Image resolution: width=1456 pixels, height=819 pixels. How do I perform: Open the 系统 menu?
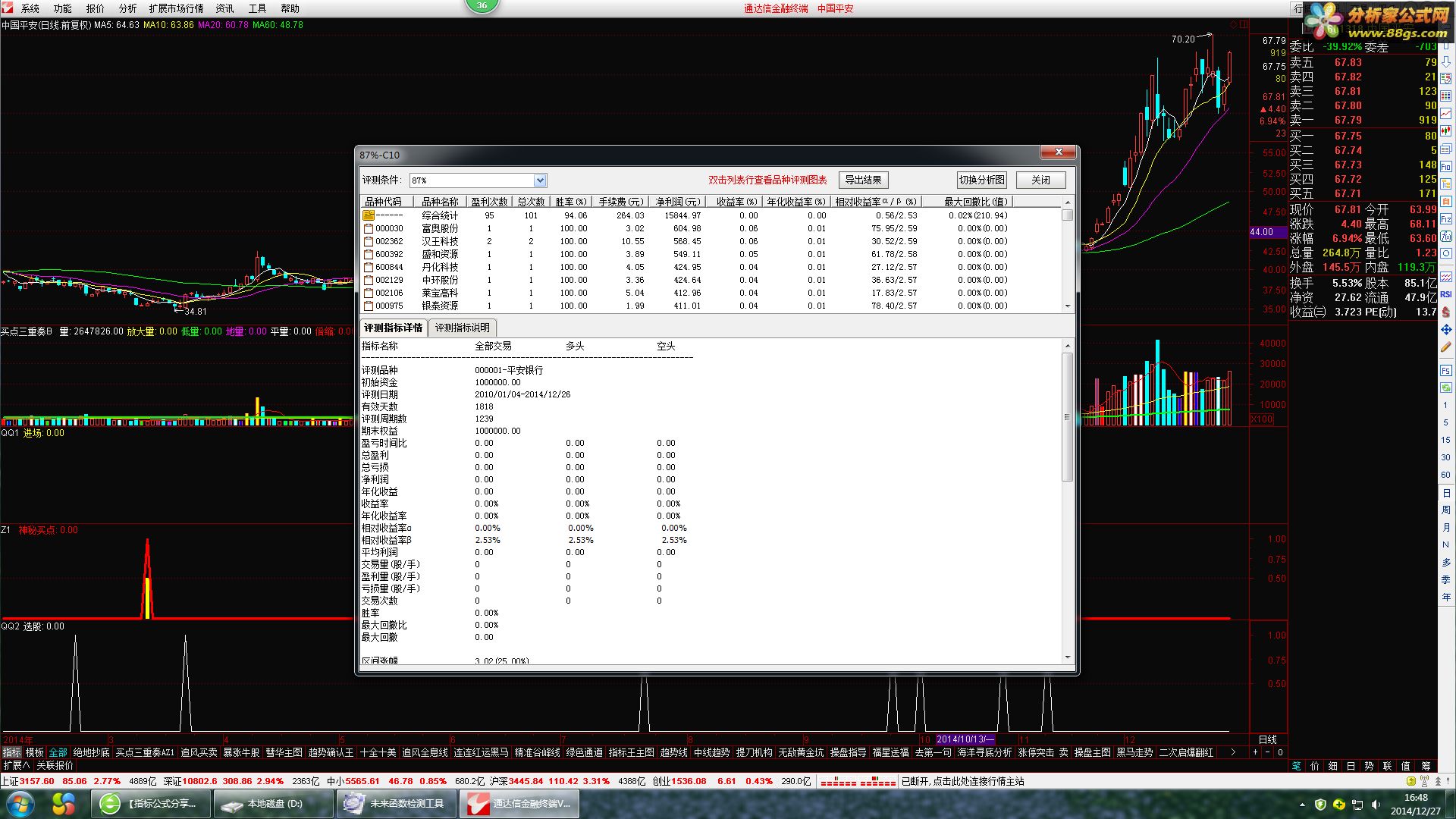[x=30, y=8]
